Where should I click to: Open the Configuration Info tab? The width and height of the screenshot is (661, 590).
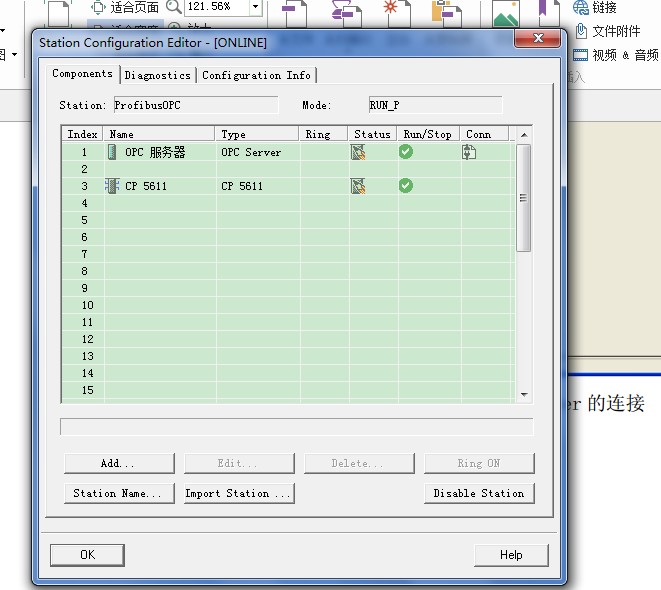(256, 75)
